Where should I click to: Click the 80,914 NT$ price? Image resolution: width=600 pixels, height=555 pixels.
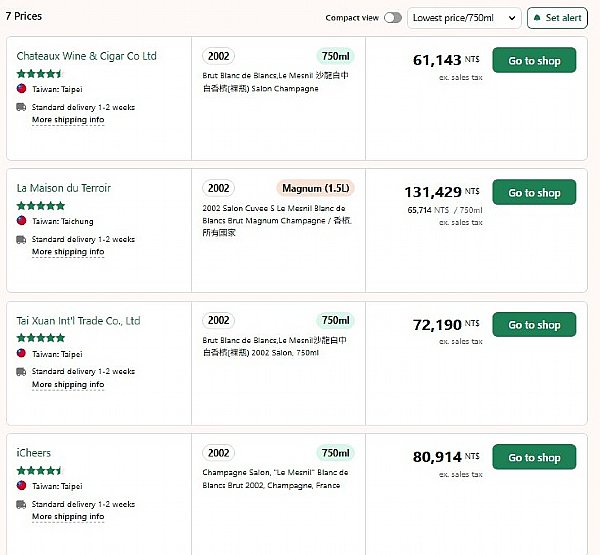446,457
